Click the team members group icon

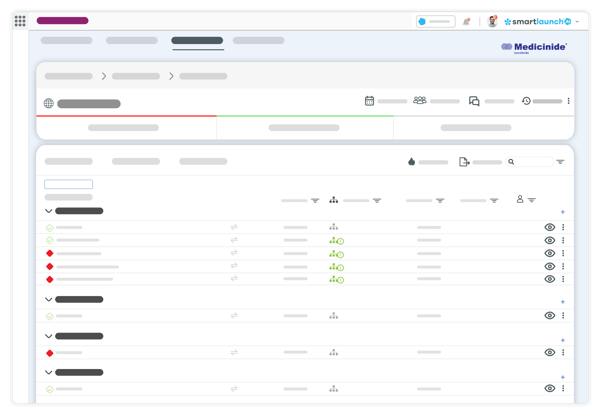pos(420,101)
